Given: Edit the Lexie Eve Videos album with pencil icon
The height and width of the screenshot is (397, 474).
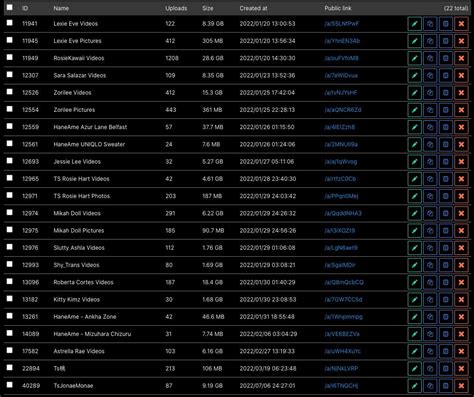Looking at the screenshot, I should point(414,24).
